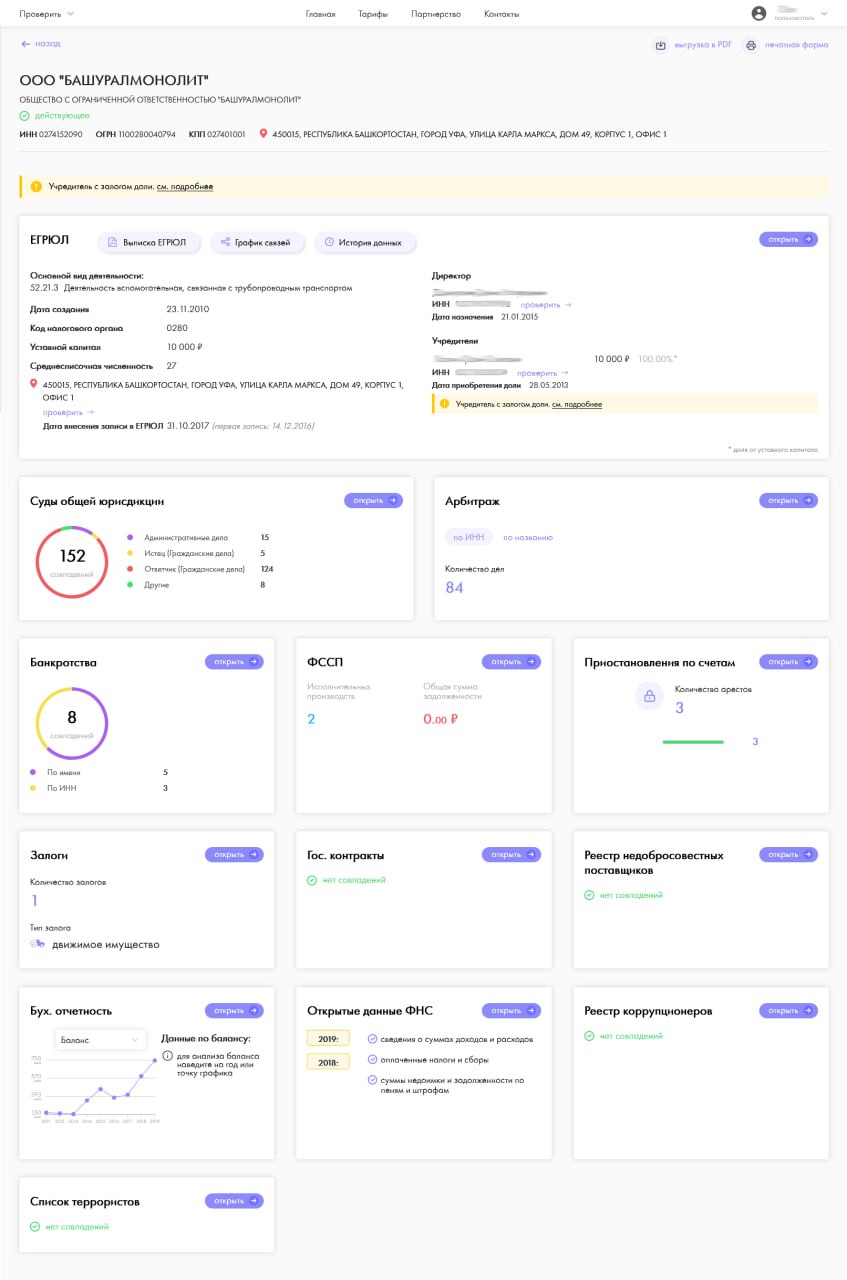Select the по ИНН arbitration filter
This screenshot has height=1280, width=847.
tap(468, 537)
